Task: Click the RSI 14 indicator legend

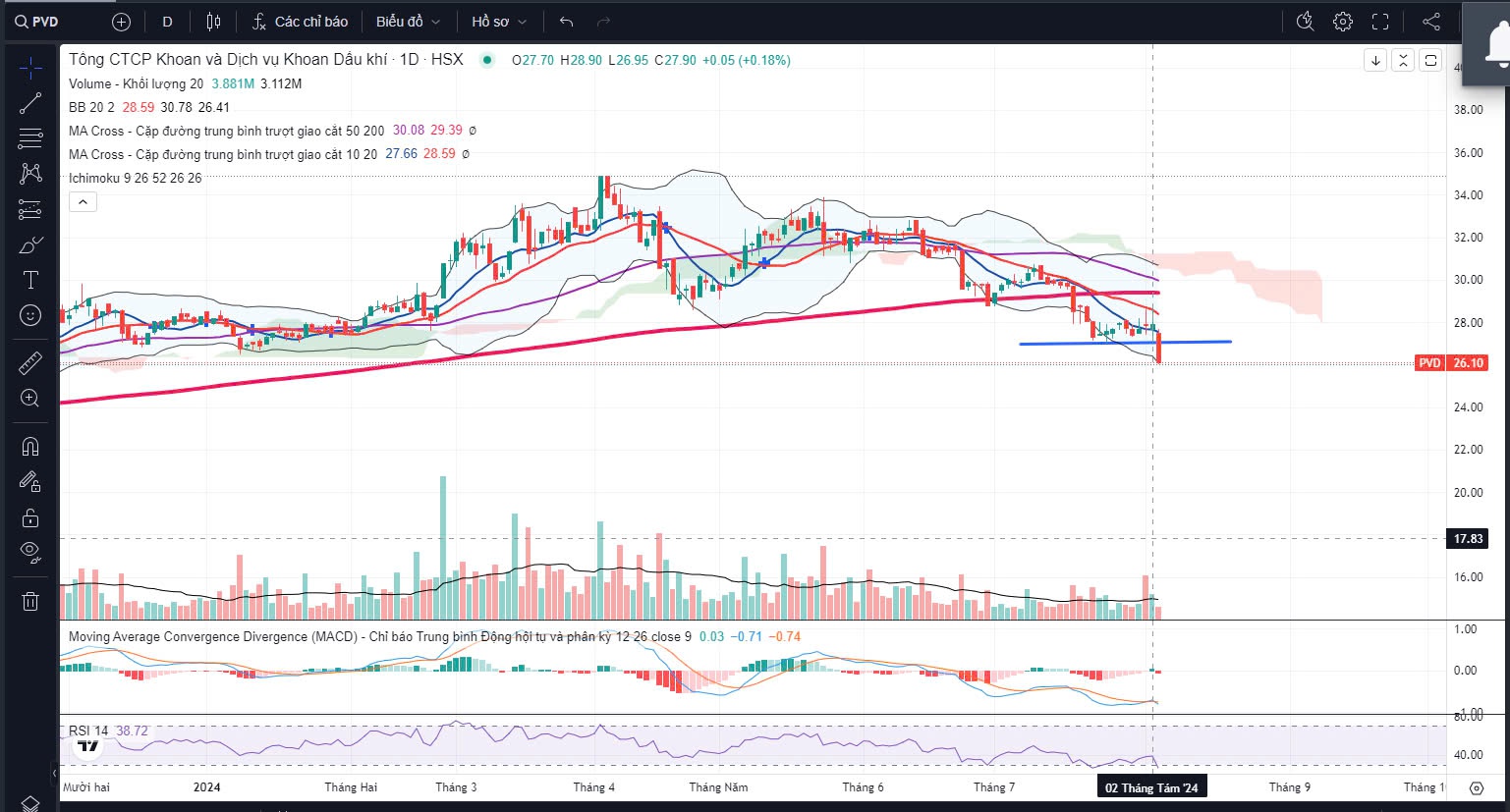Action: [88, 731]
